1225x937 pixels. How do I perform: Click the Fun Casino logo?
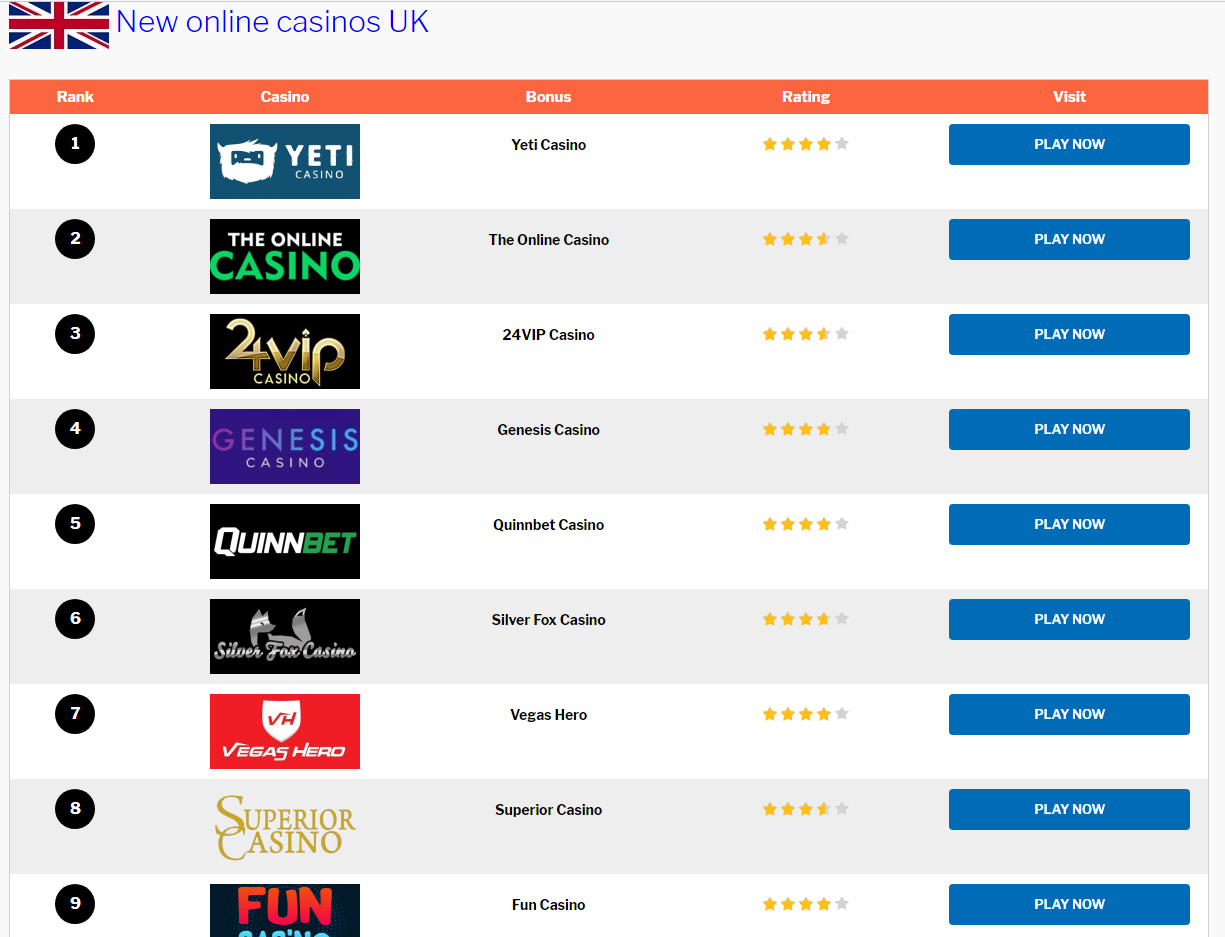285,910
